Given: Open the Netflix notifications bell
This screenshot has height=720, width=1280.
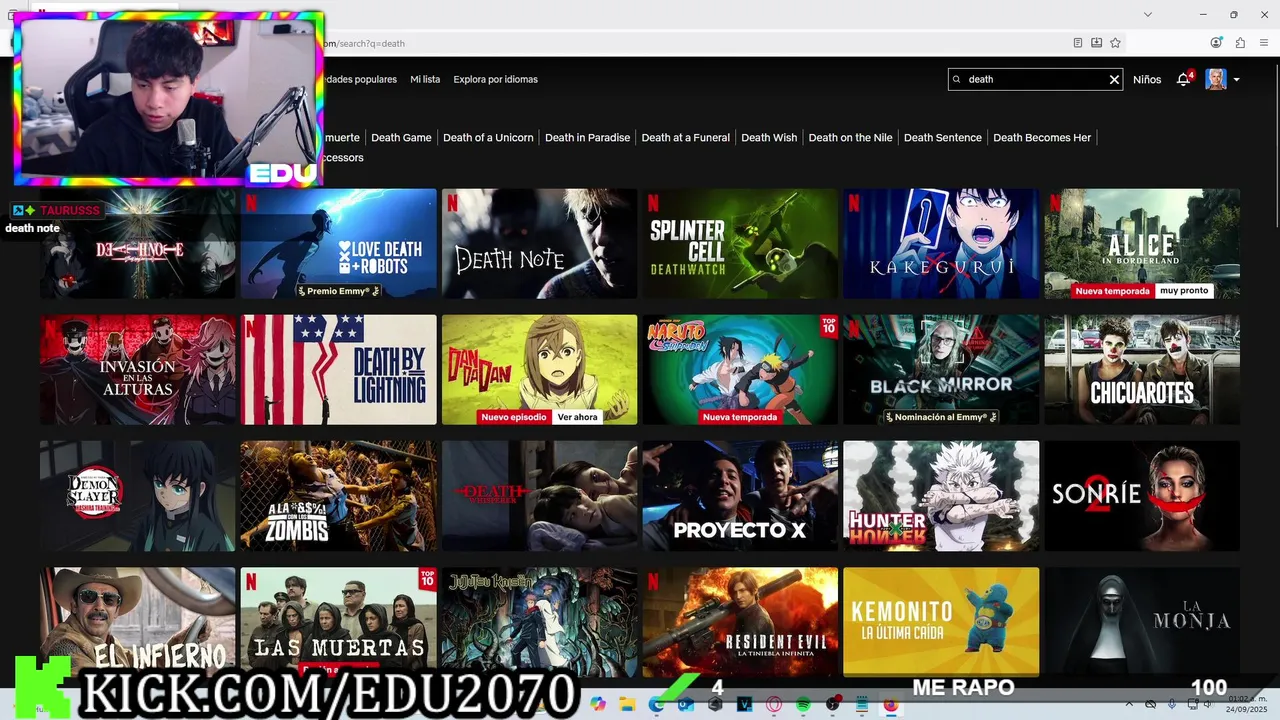Looking at the screenshot, I should (x=1184, y=79).
